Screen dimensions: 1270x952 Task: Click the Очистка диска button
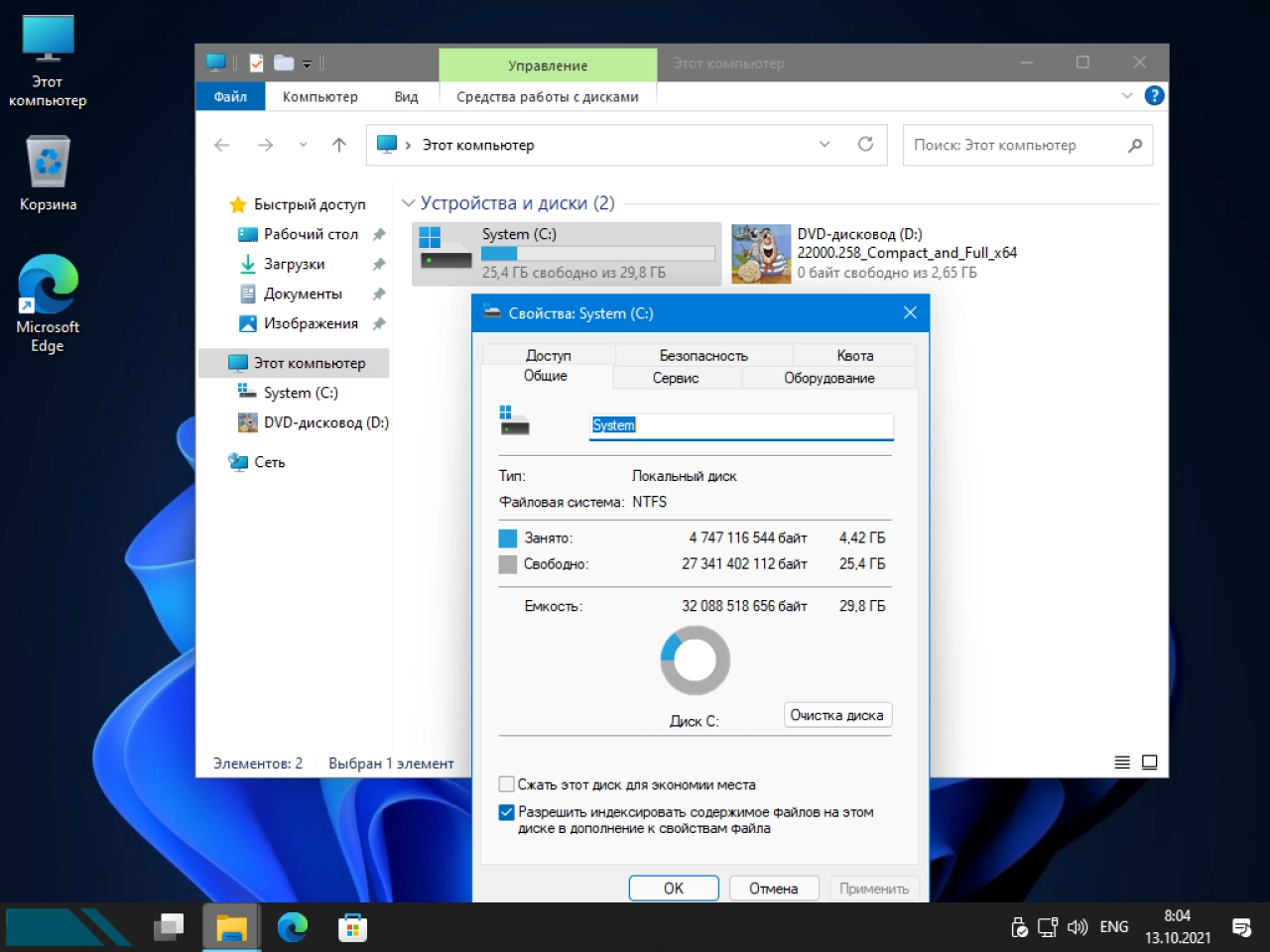[836, 715]
